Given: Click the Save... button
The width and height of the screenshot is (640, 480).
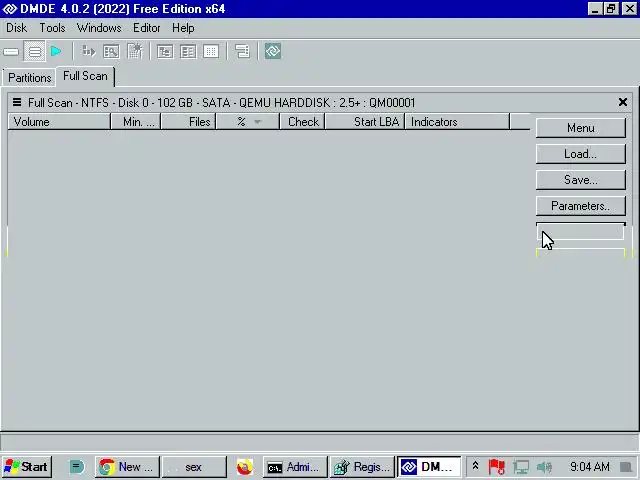Looking at the screenshot, I should point(580,180).
